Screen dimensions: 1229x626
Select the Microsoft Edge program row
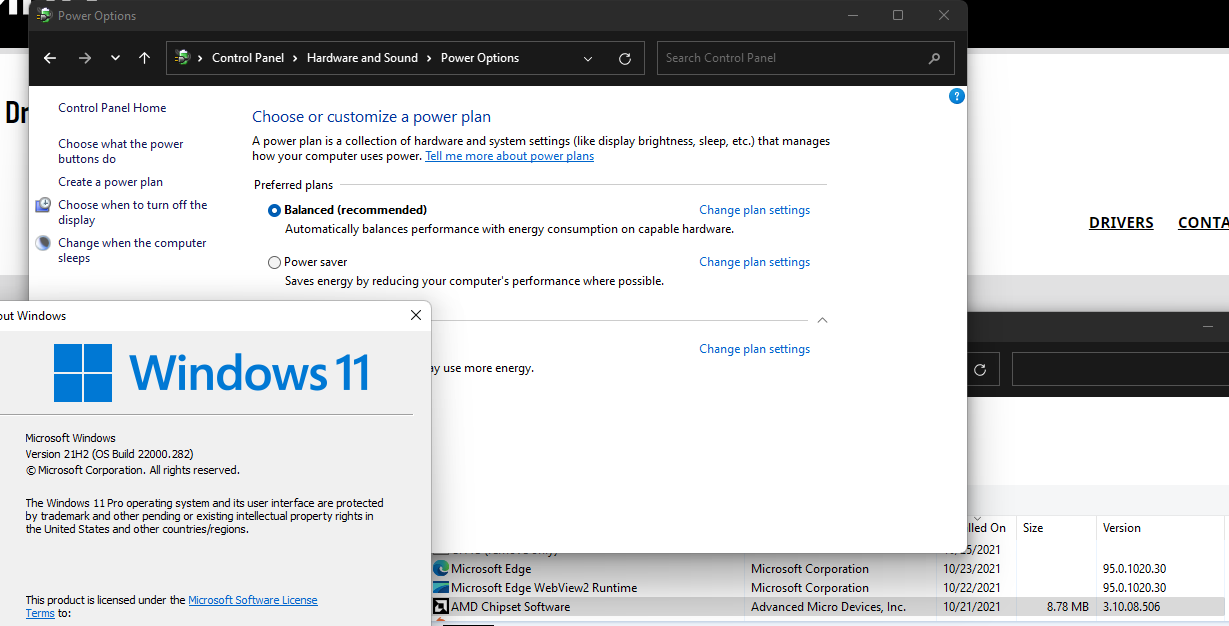click(830, 569)
